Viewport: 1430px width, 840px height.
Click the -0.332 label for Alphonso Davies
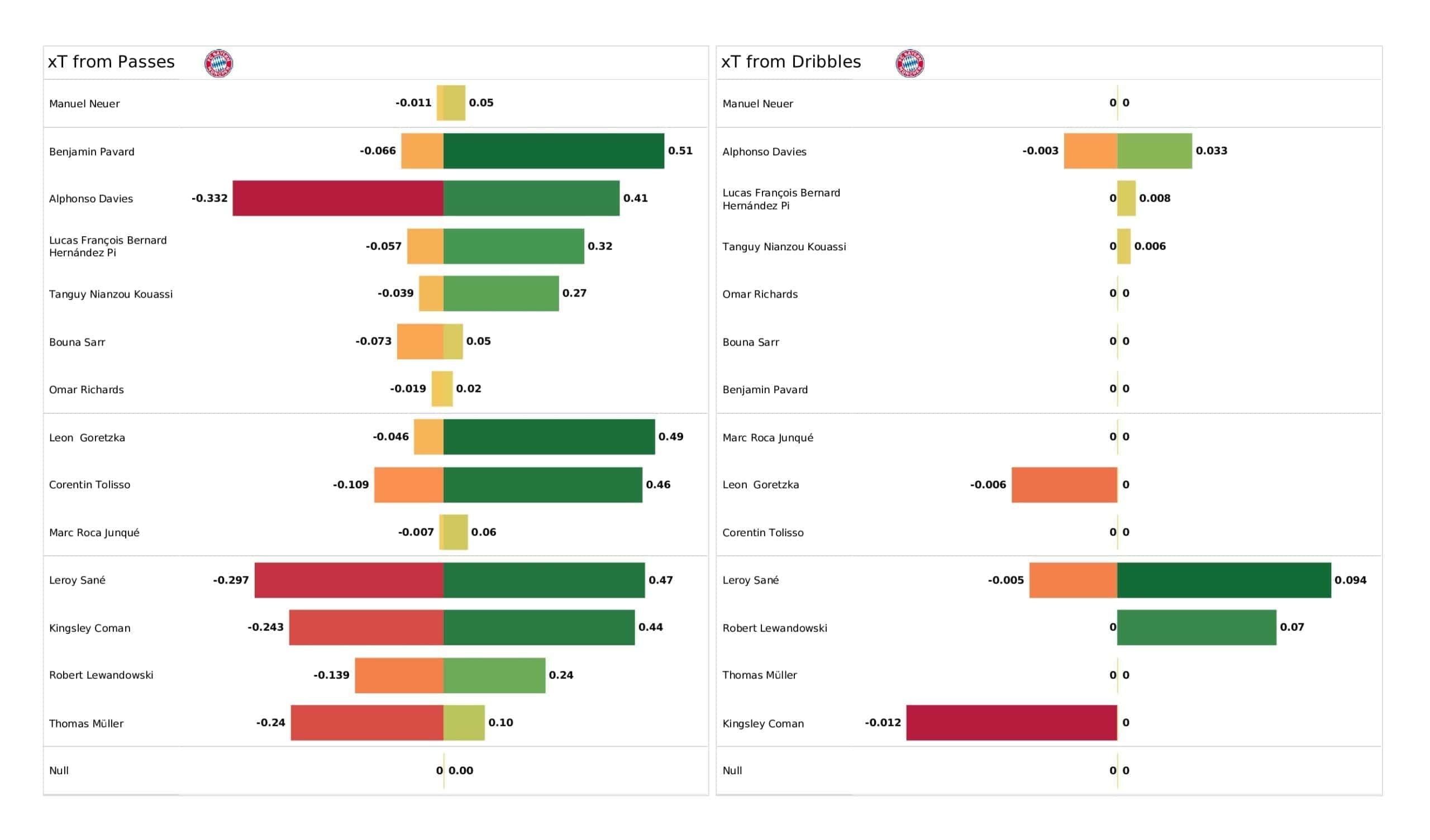[x=209, y=198]
